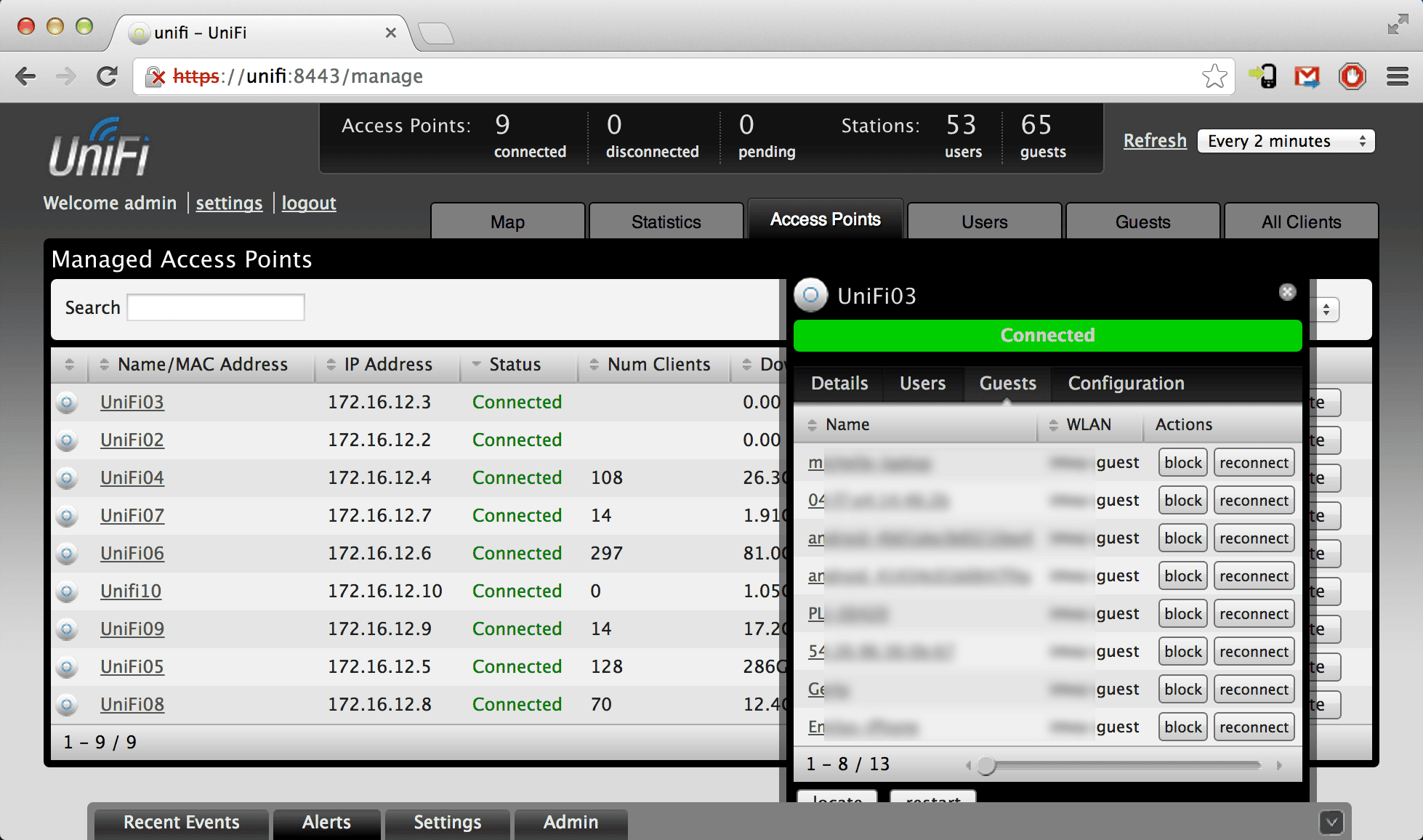Collapse bottom panel with chevron button
This screenshot has height=840, width=1423.
(1331, 823)
